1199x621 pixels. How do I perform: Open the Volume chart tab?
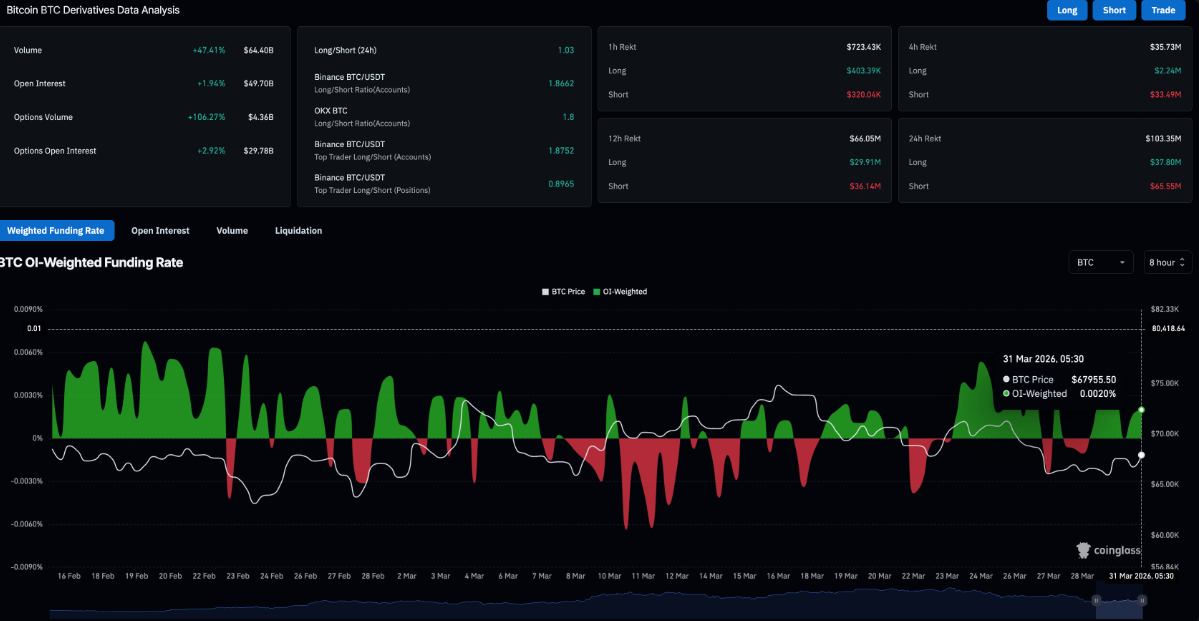coord(232,231)
